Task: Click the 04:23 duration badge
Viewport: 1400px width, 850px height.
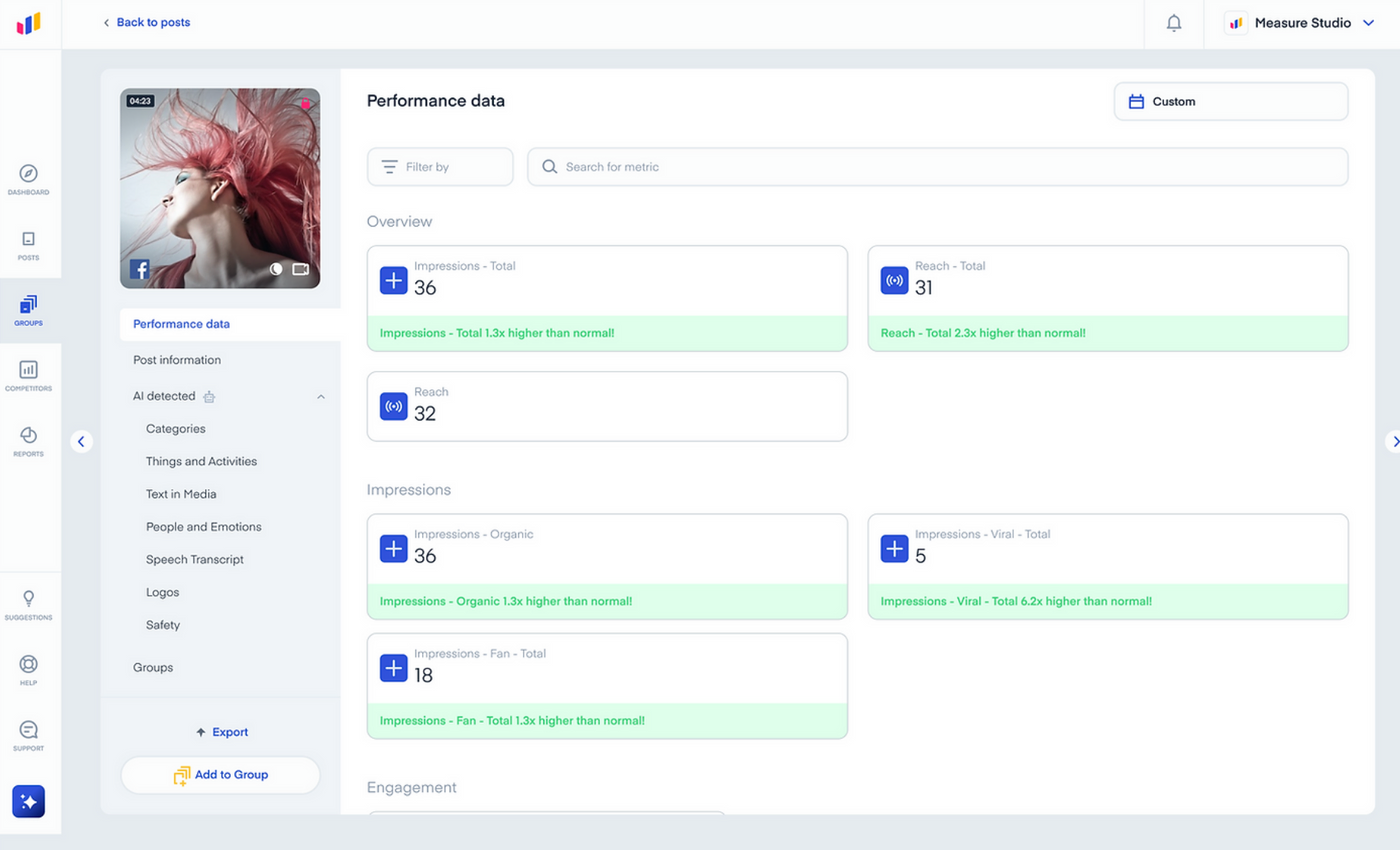Action: coord(140,101)
